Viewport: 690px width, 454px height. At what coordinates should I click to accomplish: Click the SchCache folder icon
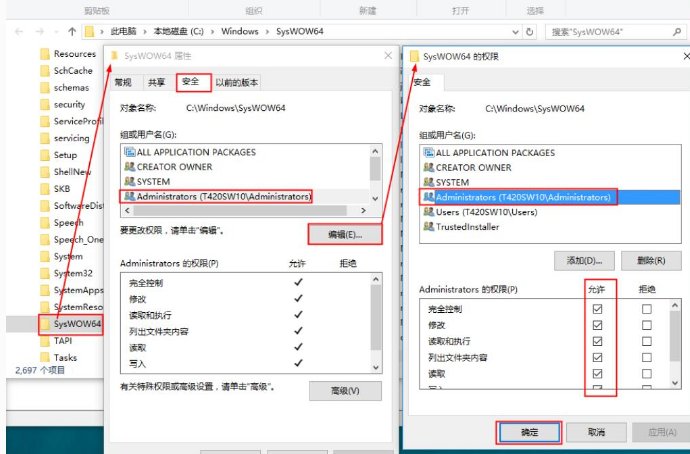[x=44, y=71]
